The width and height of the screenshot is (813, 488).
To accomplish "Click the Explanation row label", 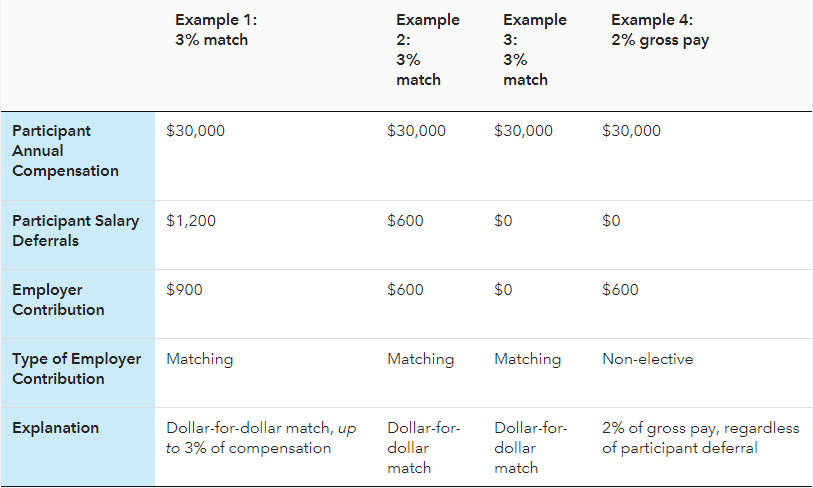I will coord(55,428).
